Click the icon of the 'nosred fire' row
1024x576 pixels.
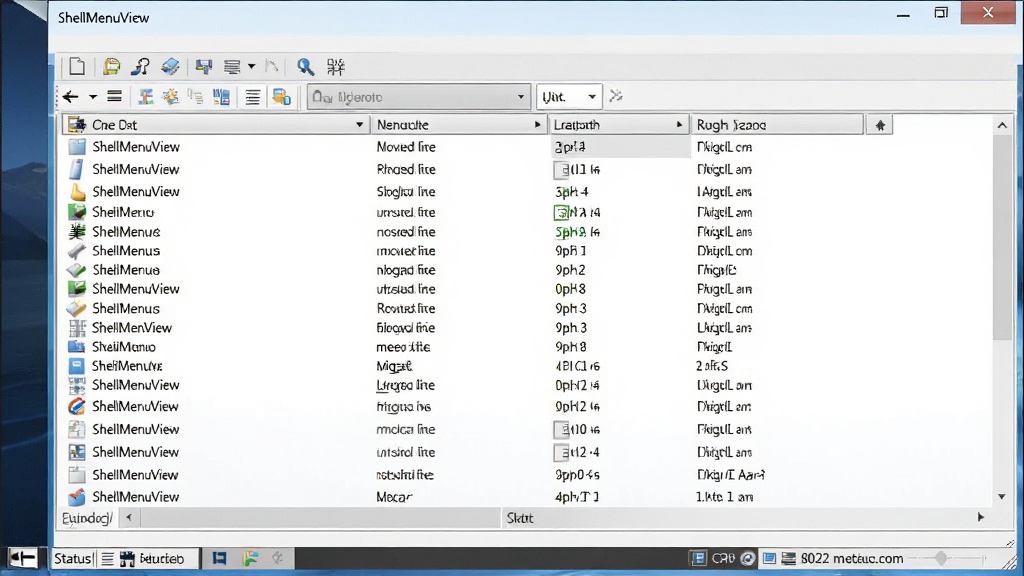77,231
